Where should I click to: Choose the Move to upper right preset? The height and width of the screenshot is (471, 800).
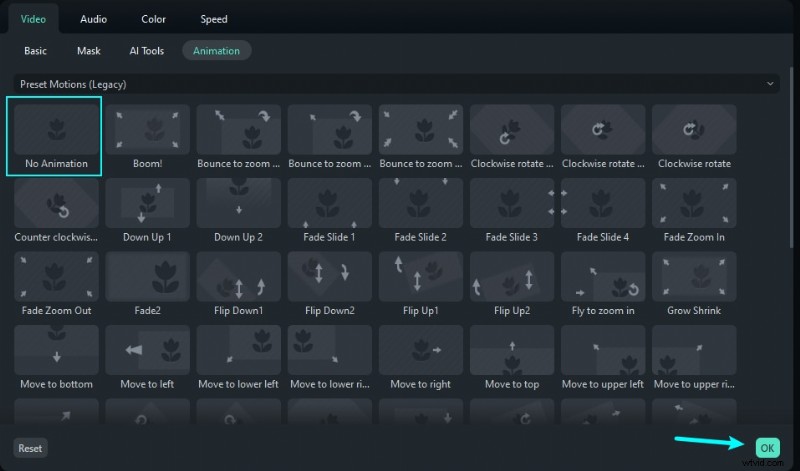[x=694, y=357]
